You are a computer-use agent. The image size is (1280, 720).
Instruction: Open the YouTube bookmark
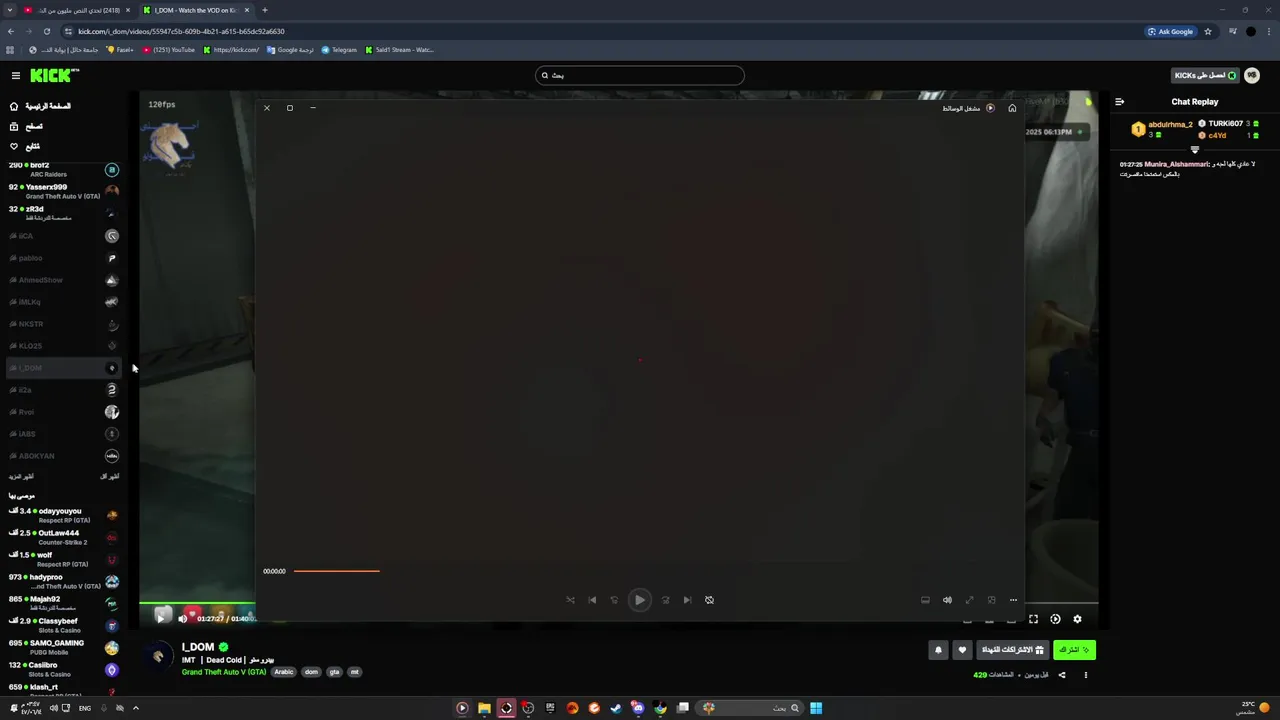[169, 49]
